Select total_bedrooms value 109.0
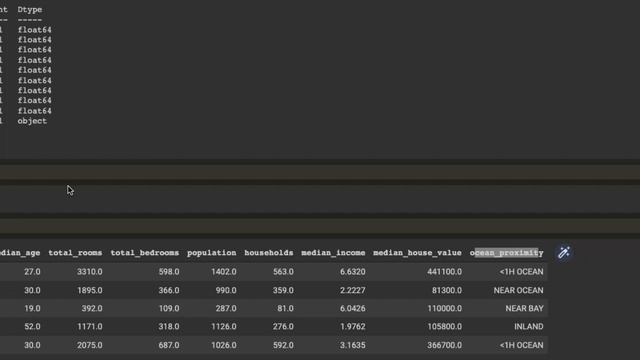Screen dimensions: 640x360 click(x=169, y=309)
